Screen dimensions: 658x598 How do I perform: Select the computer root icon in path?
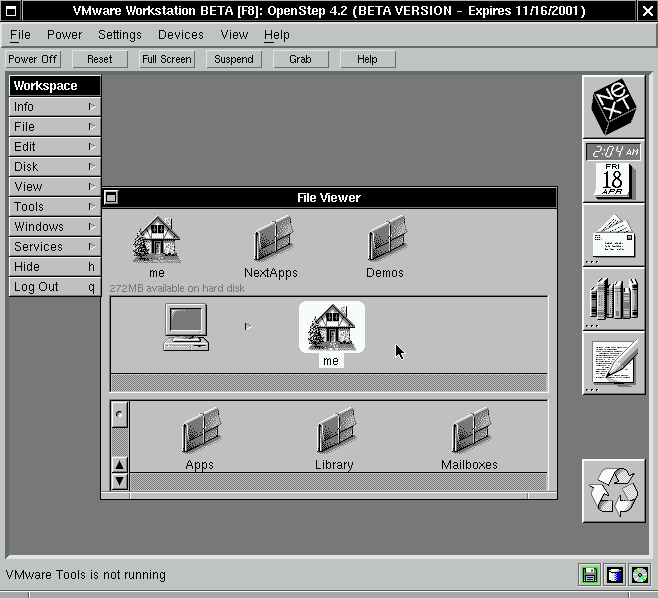coord(186,327)
